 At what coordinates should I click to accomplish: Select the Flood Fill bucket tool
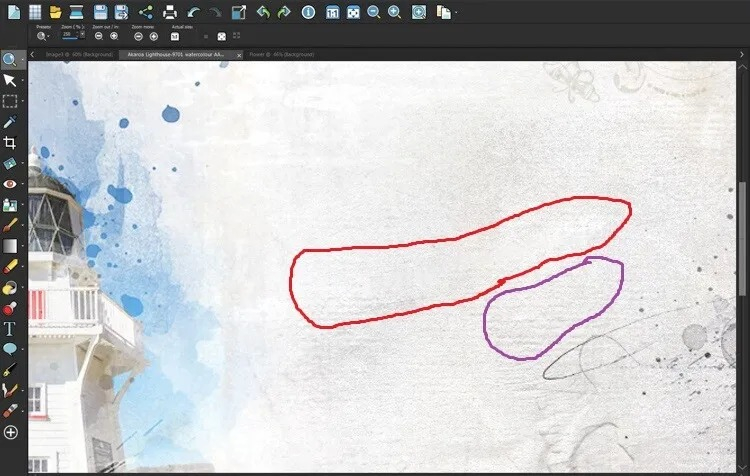pyautogui.click(x=10, y=288)
